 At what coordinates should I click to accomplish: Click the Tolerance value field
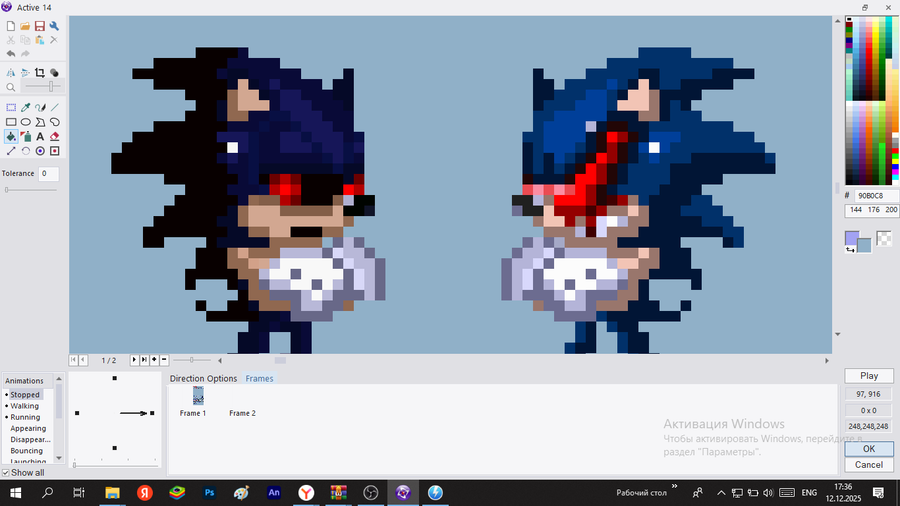click(48, 173)
